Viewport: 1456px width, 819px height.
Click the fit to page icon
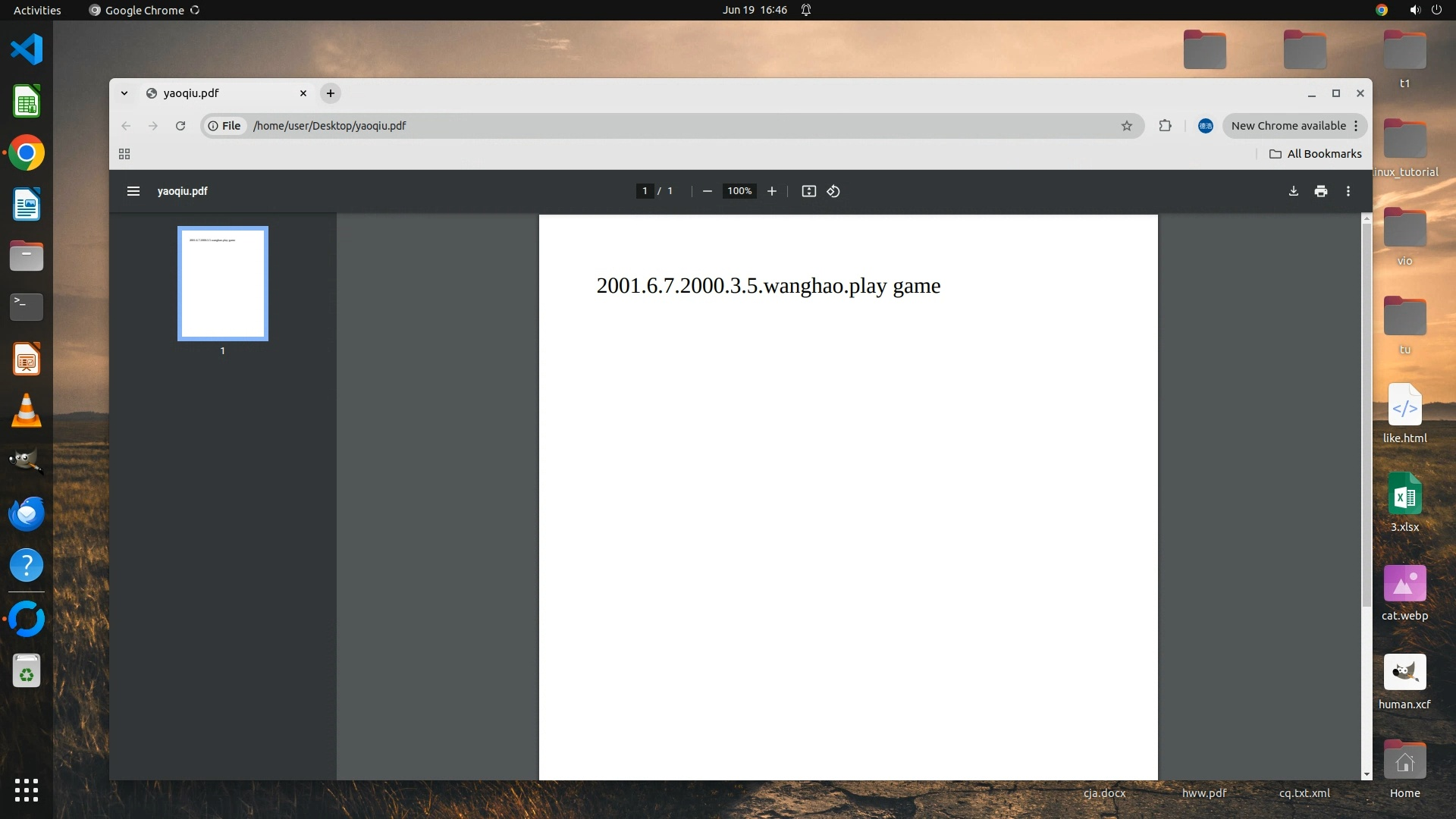809,191
